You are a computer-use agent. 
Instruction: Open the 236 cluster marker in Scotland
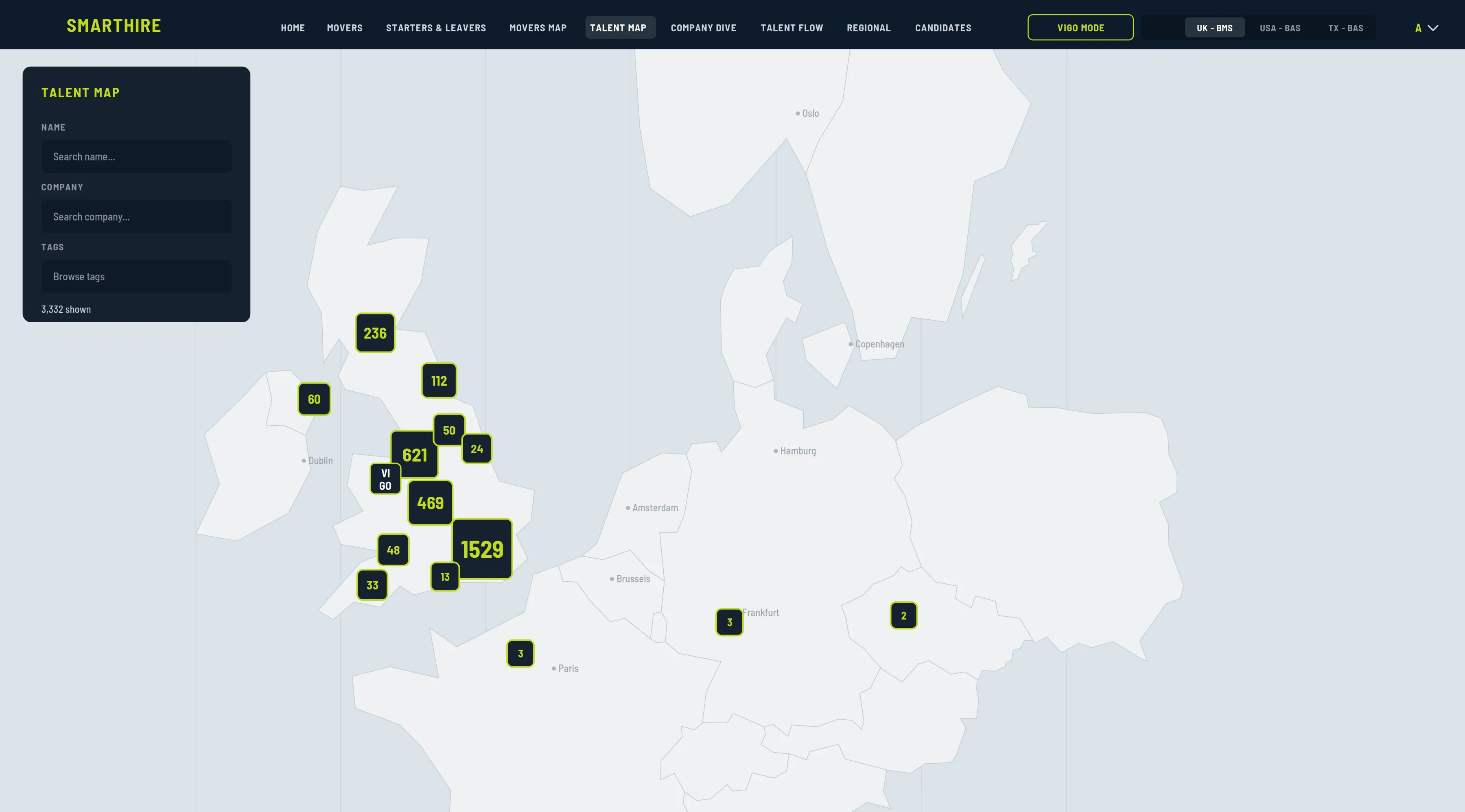coord(375,333)
